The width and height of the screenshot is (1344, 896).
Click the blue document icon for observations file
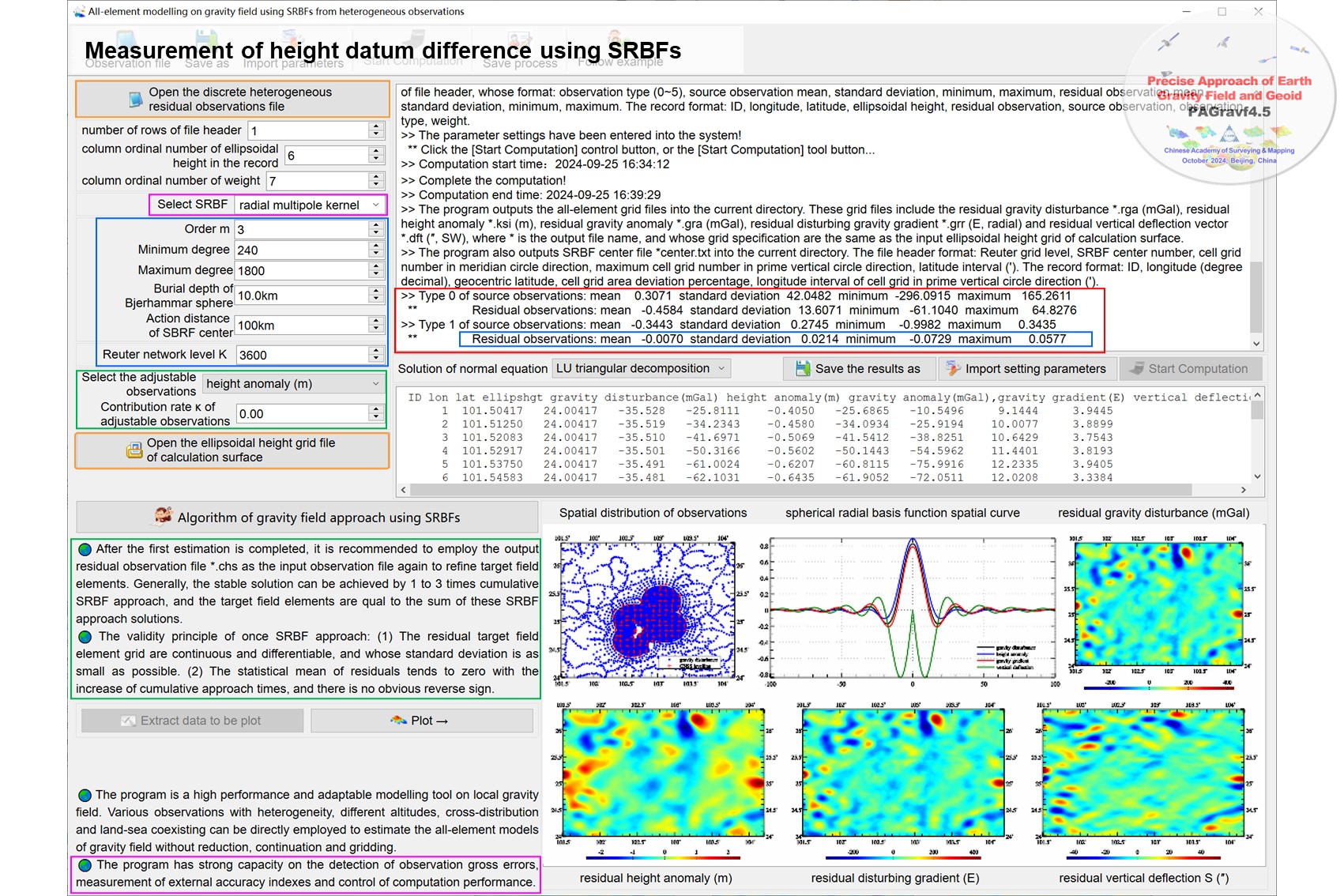coord(135,100)
